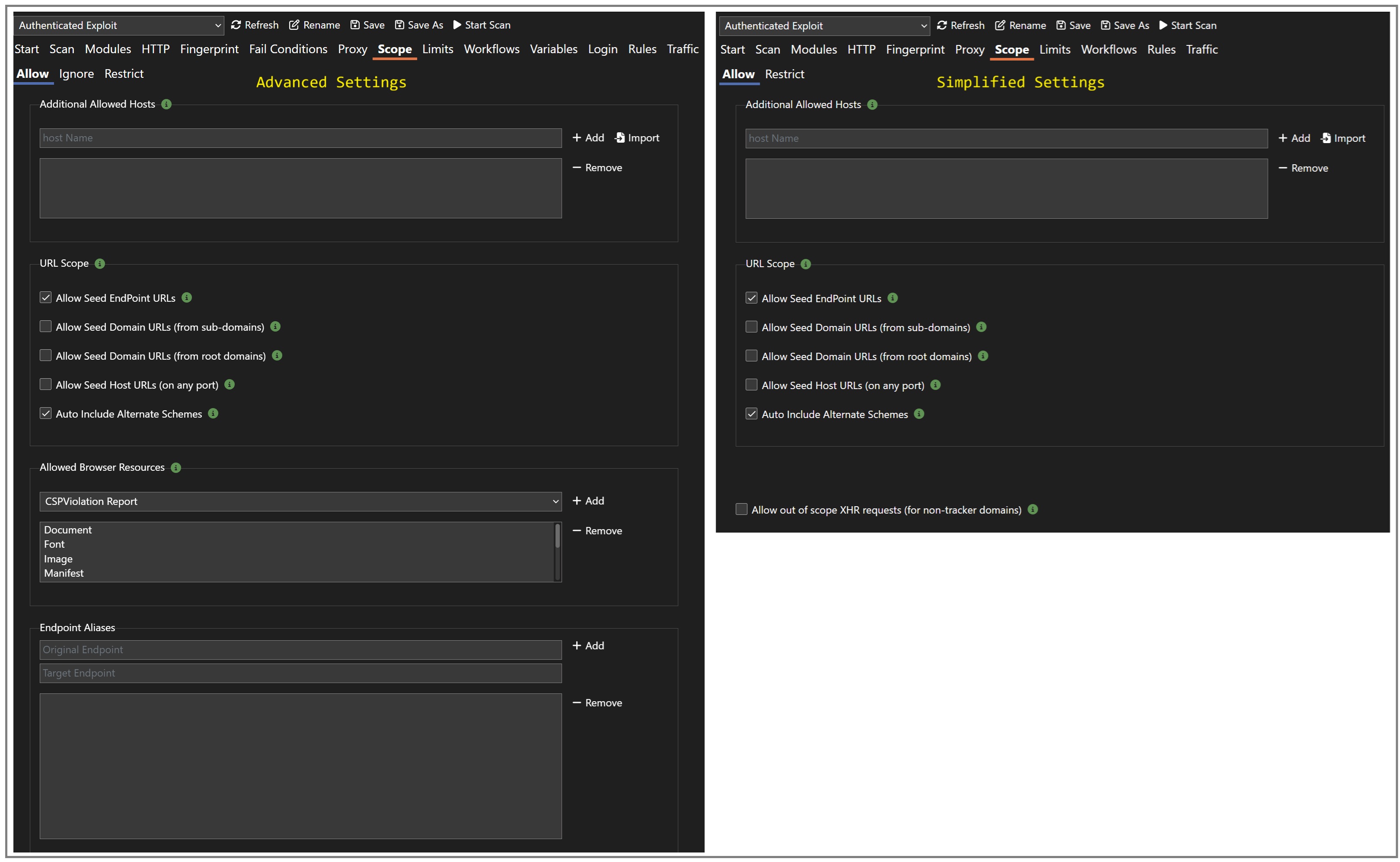Click Refresh icon in Advanced Settings toolbar
The width and height of the screenshot is (1400, 862).
pos(236,25)
